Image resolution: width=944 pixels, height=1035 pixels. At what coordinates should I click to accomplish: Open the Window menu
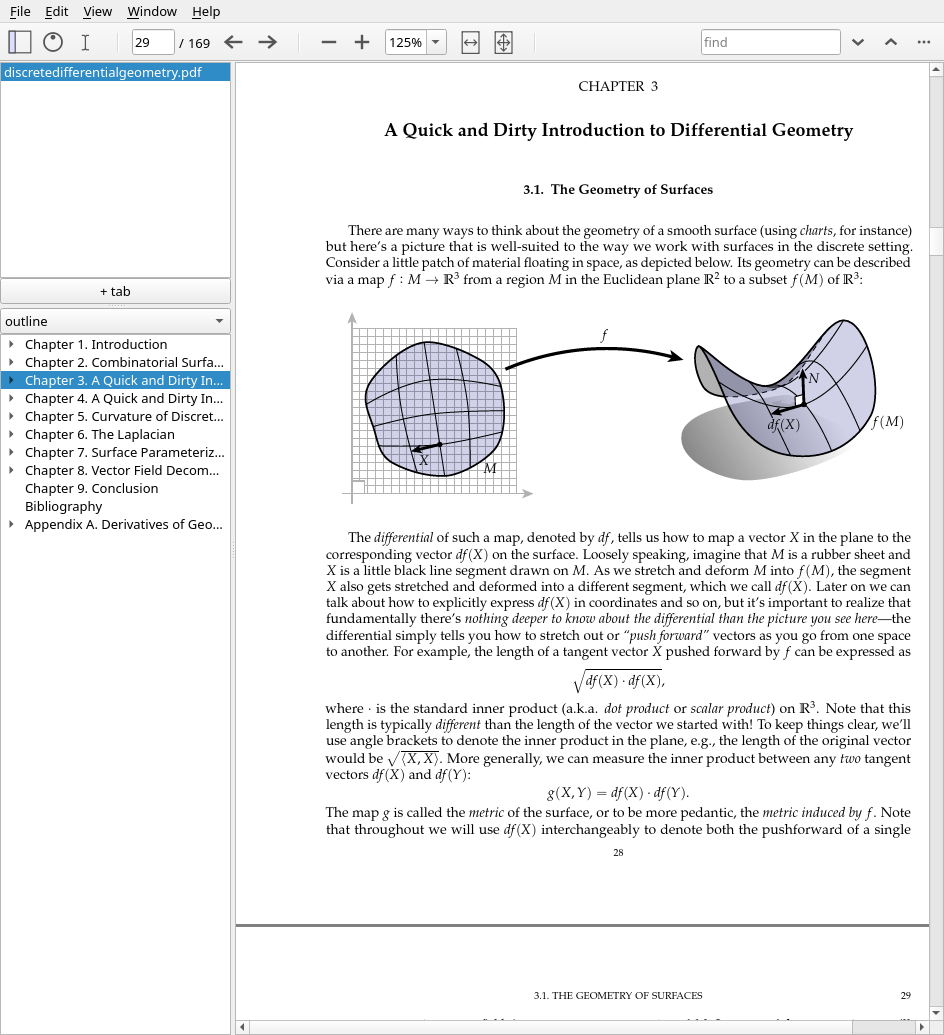coord(152,11)
